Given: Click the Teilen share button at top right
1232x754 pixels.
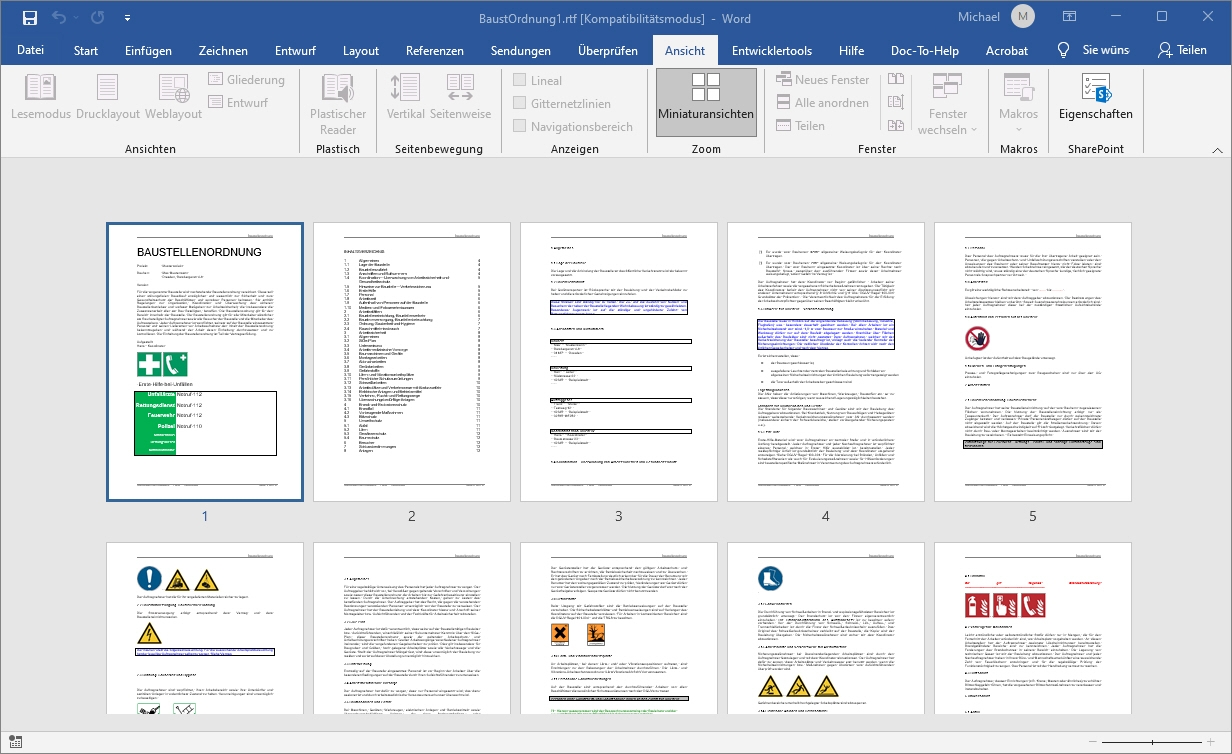Looking at the screenshot, I should (x=1182, y=50).
